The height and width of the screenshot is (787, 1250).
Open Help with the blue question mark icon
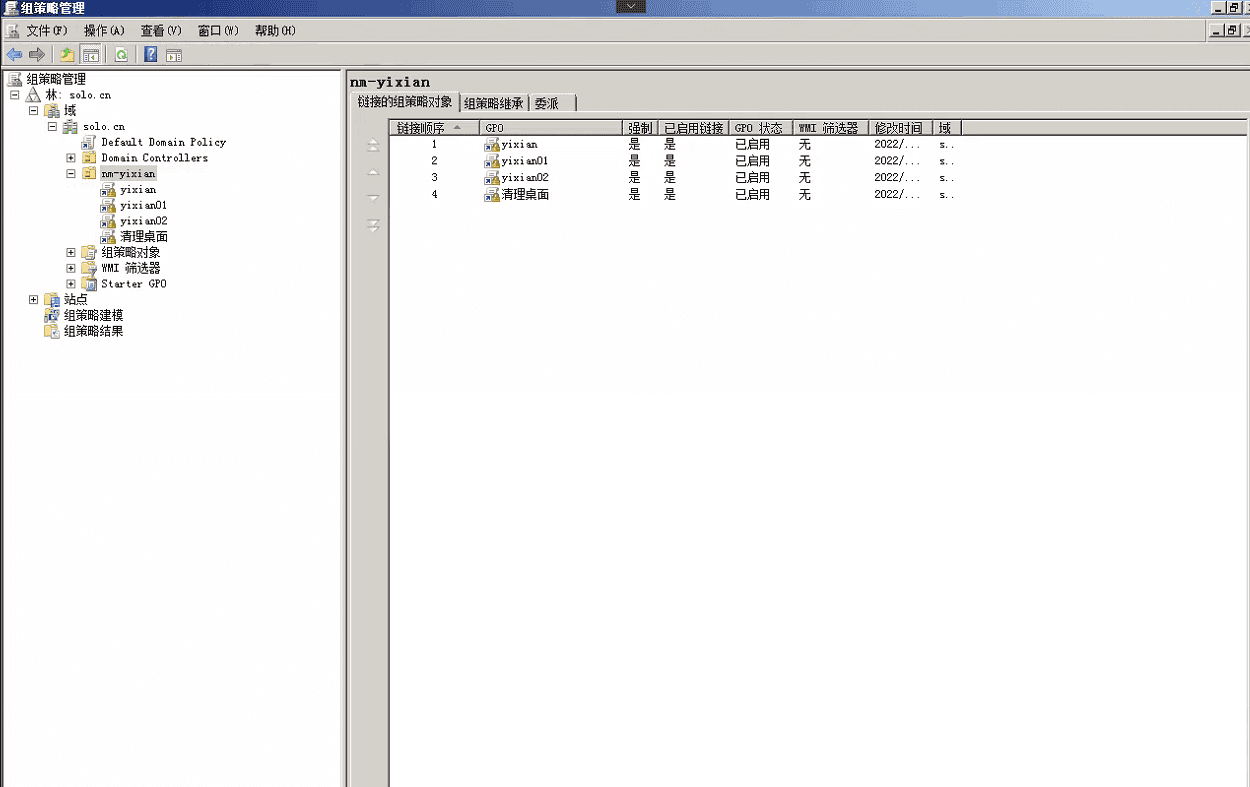151,55
